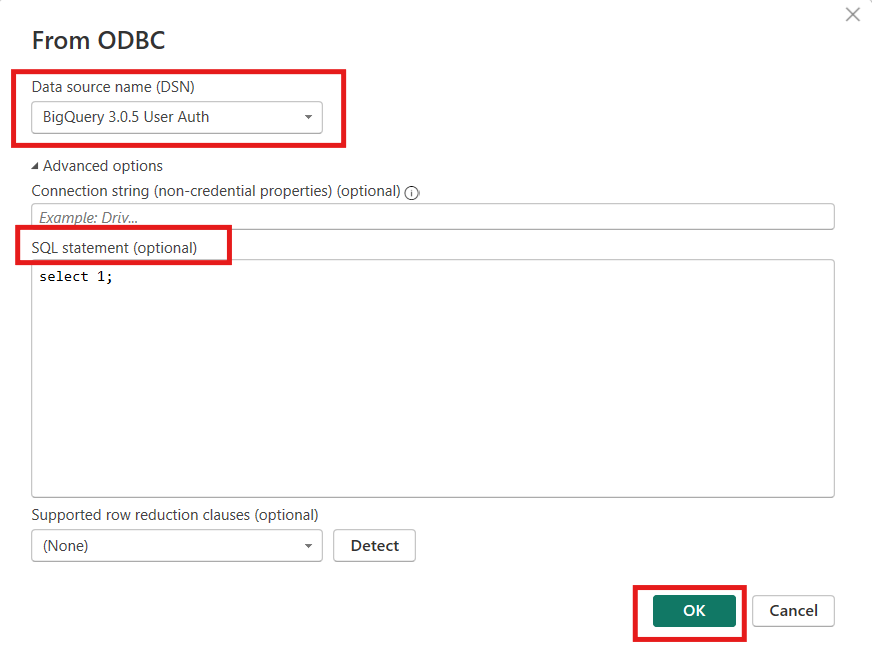The width and height of the screenshot is (872, 656).
Task: Click the Detect button
Action: pyautogui.click(x=374, y=545)
